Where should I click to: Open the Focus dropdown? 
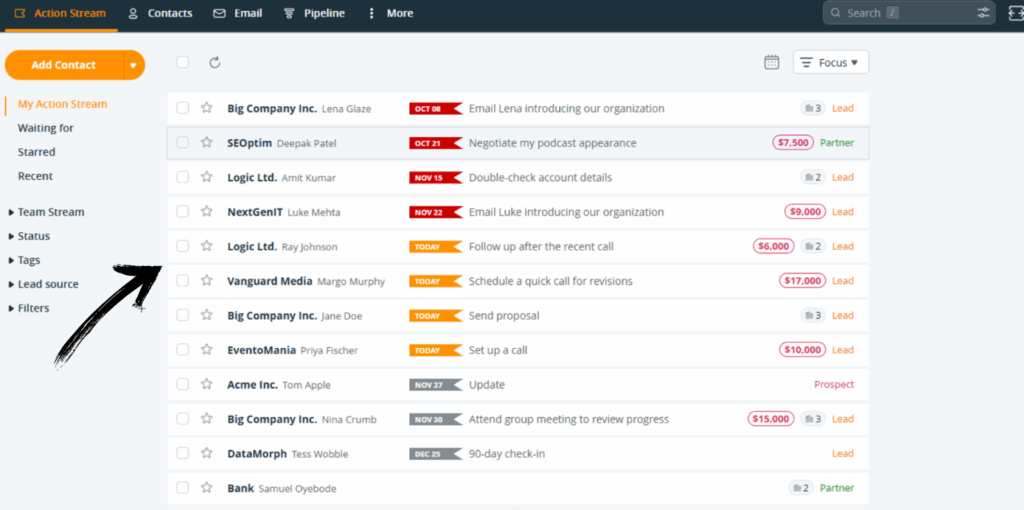coord(831,63)
